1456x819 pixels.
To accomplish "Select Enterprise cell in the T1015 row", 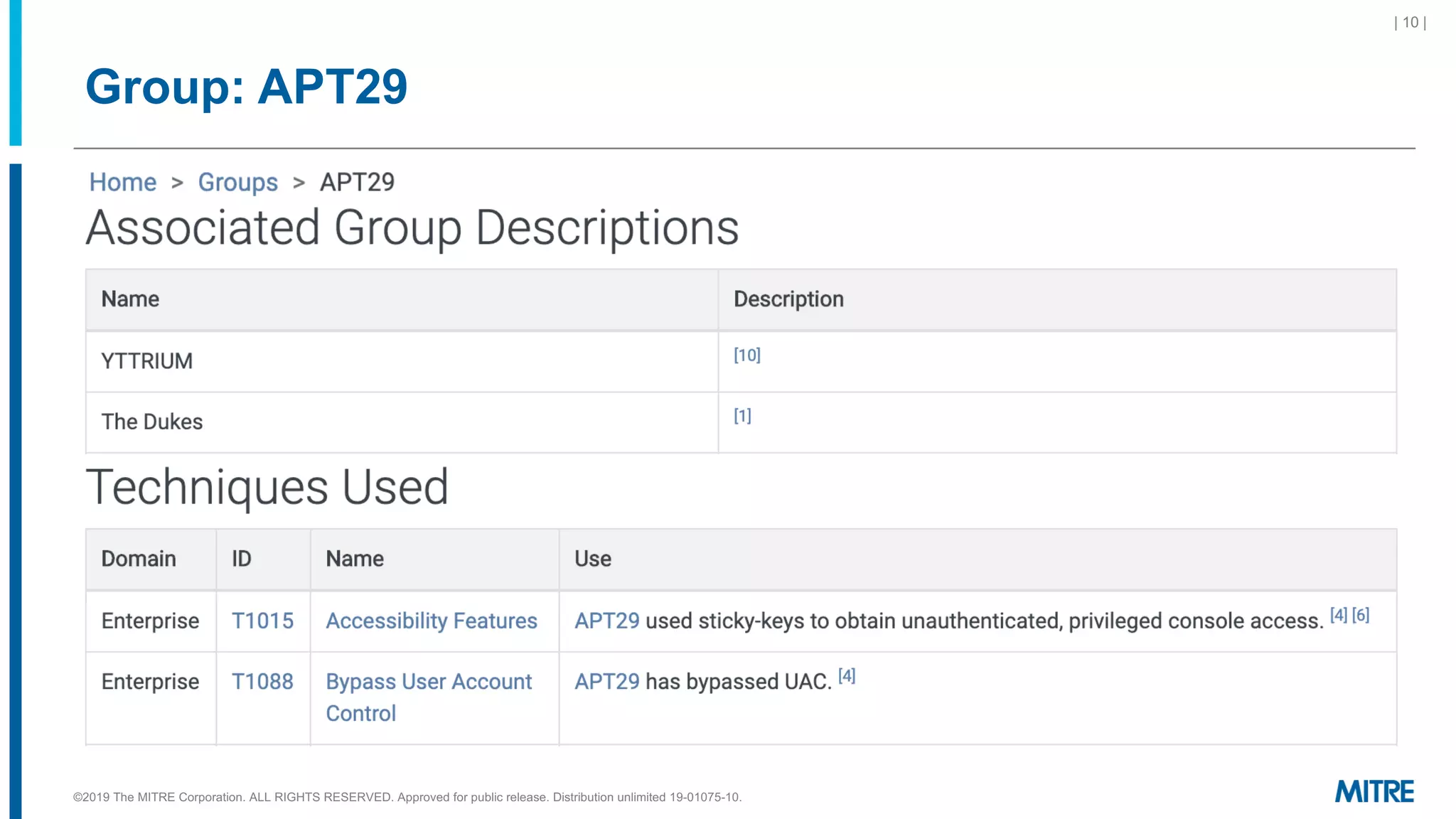I will tap(151, 621).
